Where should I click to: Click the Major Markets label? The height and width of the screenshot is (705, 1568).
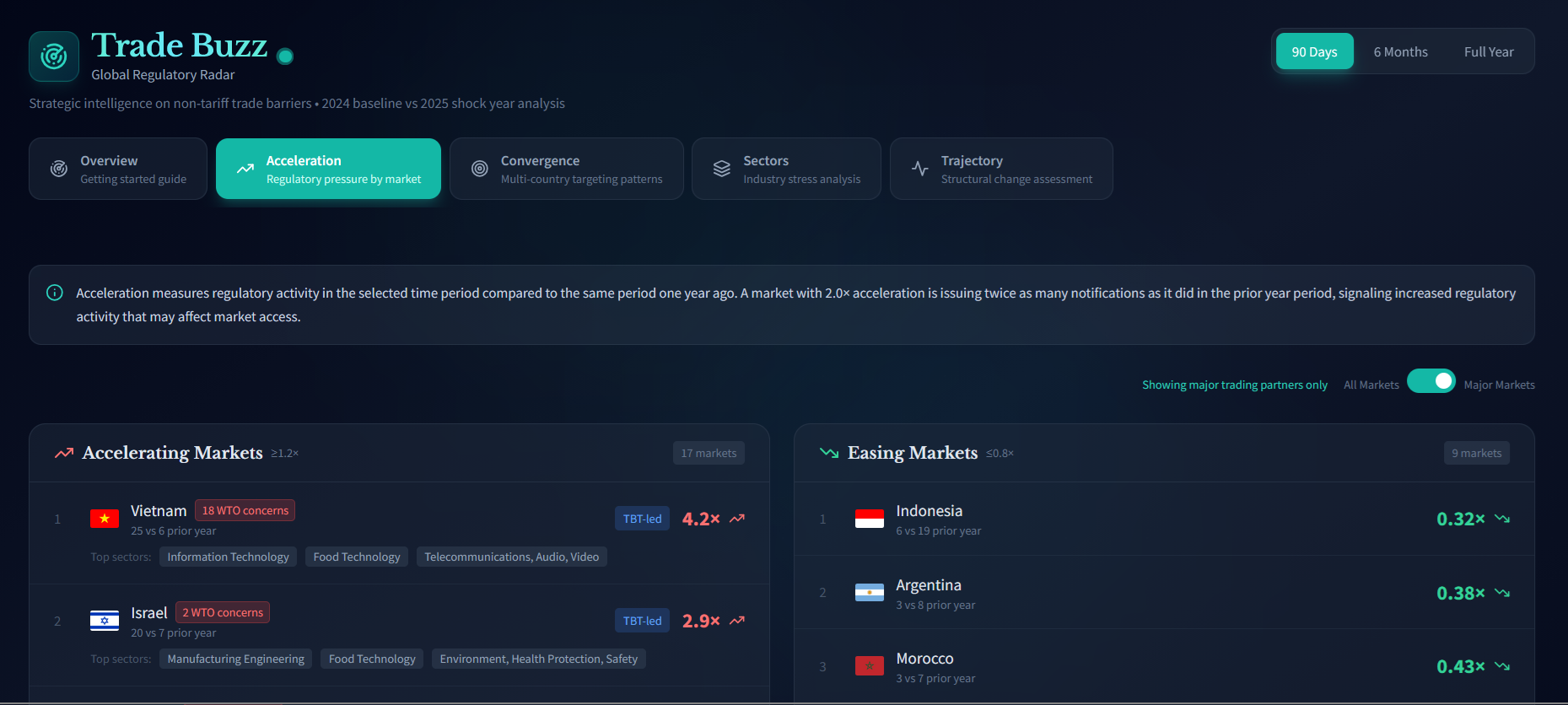point(1500,385)
